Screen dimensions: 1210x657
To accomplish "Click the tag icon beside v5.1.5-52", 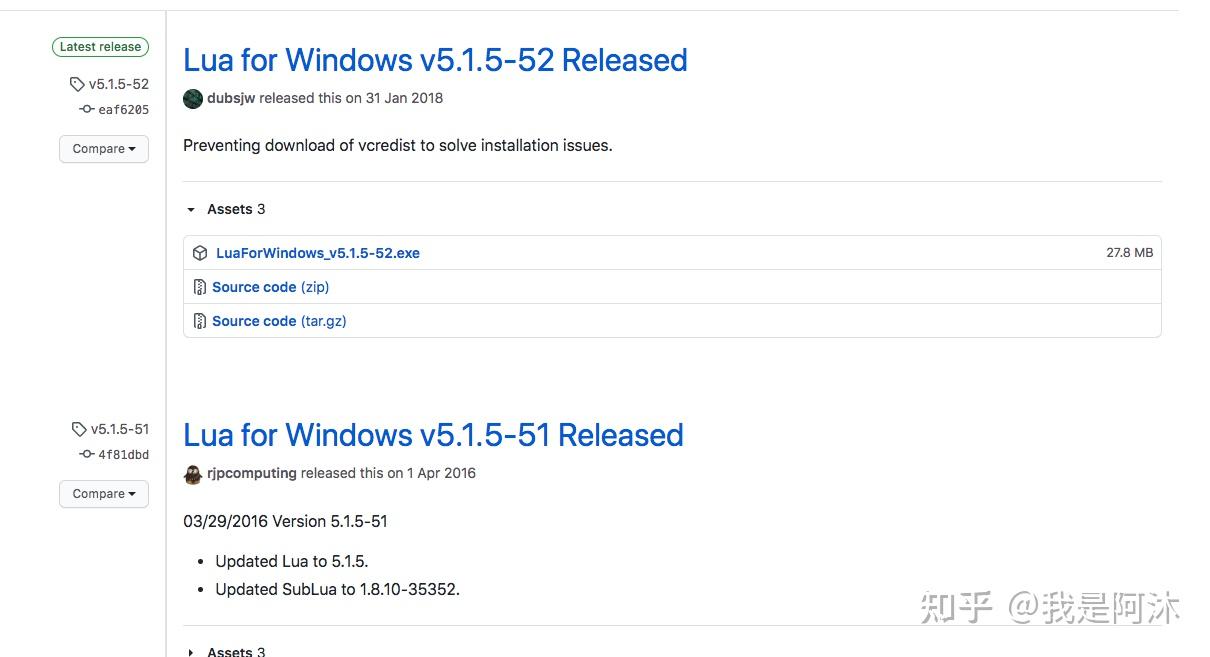I will (x=77, y=85).
